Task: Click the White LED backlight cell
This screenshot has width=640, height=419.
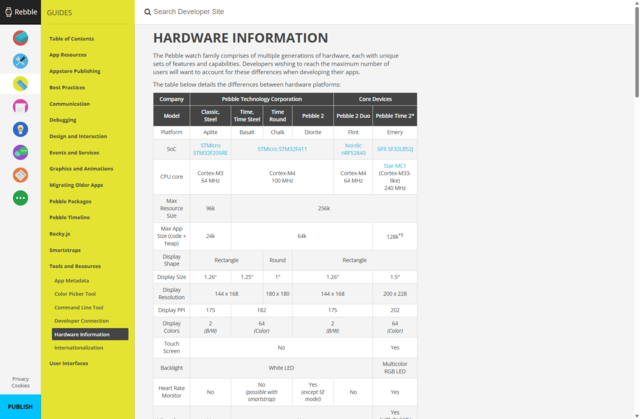Action: [x=281, y=368]
